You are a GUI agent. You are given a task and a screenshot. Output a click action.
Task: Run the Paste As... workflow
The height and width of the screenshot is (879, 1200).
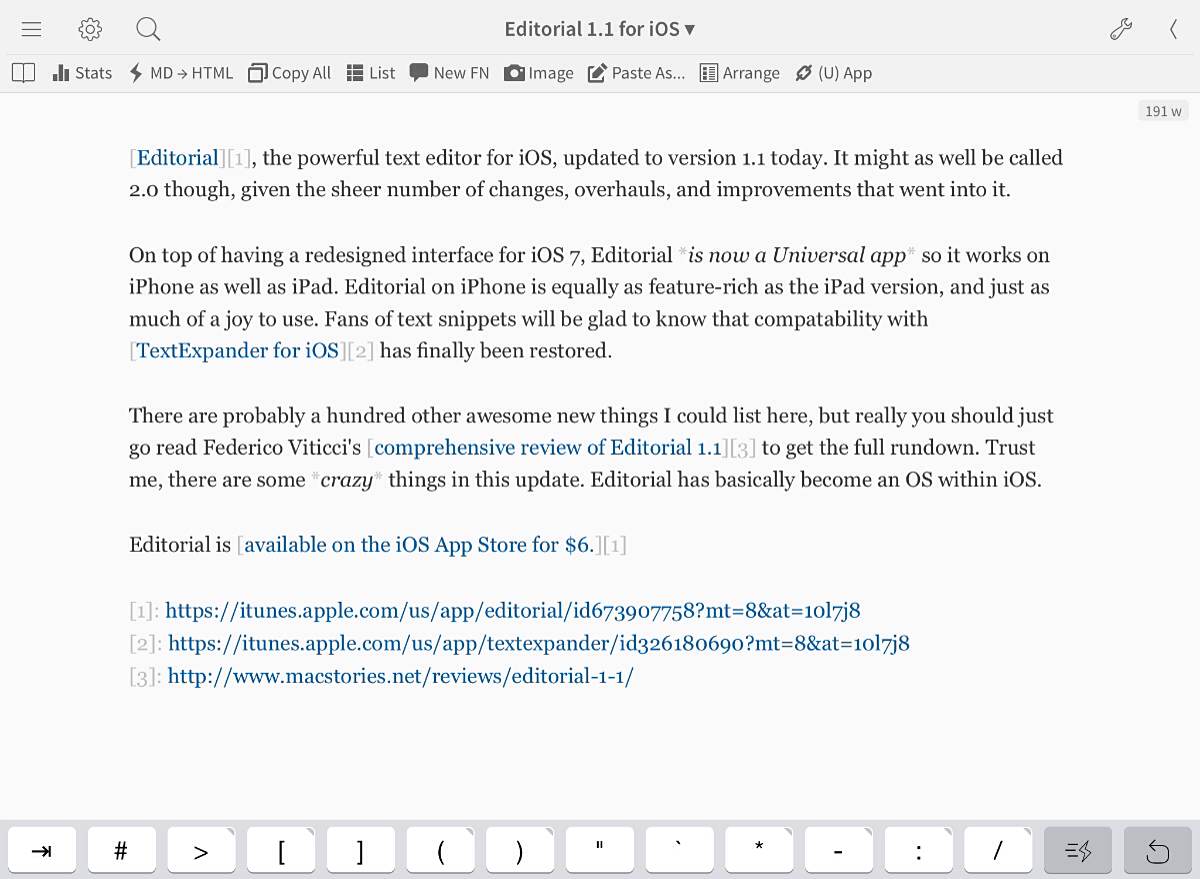click(x=637, y=72)
